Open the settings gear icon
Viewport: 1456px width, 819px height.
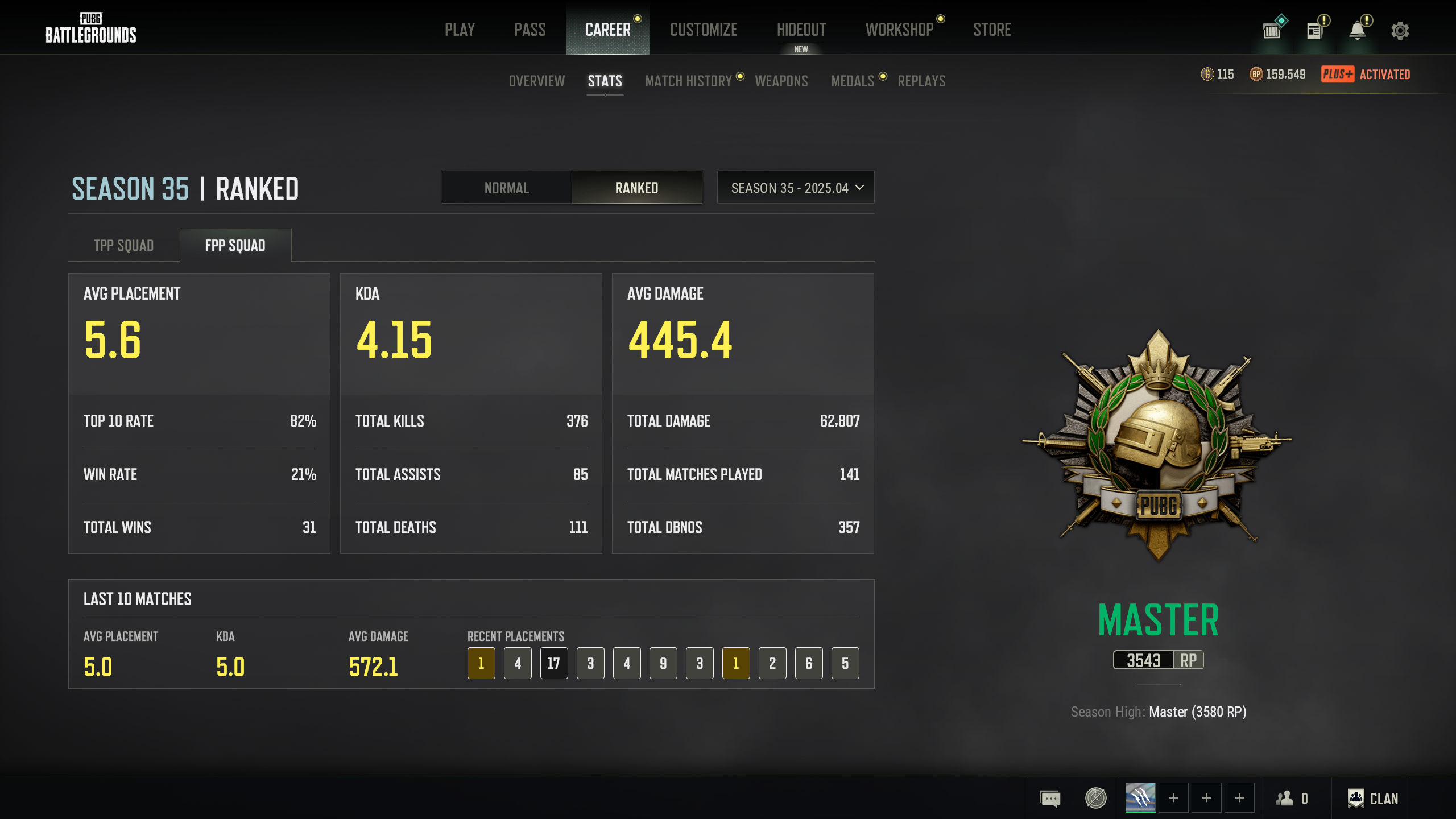(1400, 31)
